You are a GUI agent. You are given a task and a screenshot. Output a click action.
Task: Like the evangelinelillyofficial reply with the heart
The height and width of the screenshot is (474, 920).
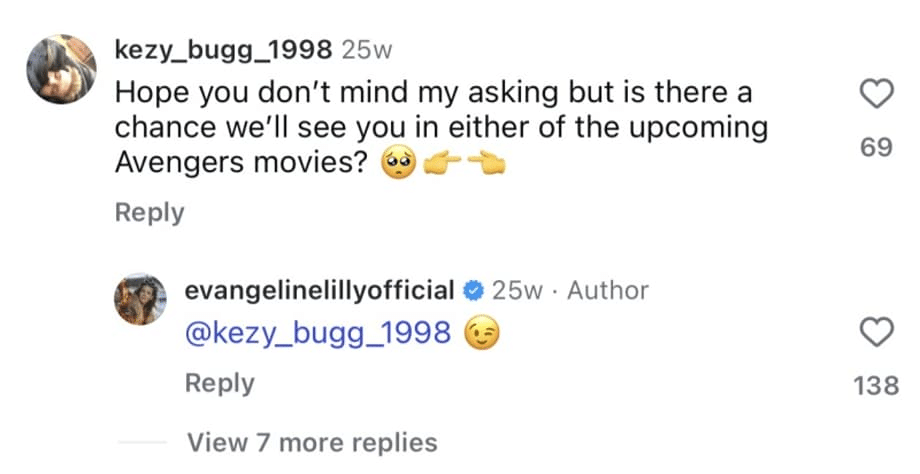pyautogui.click(x=876, y=334)
